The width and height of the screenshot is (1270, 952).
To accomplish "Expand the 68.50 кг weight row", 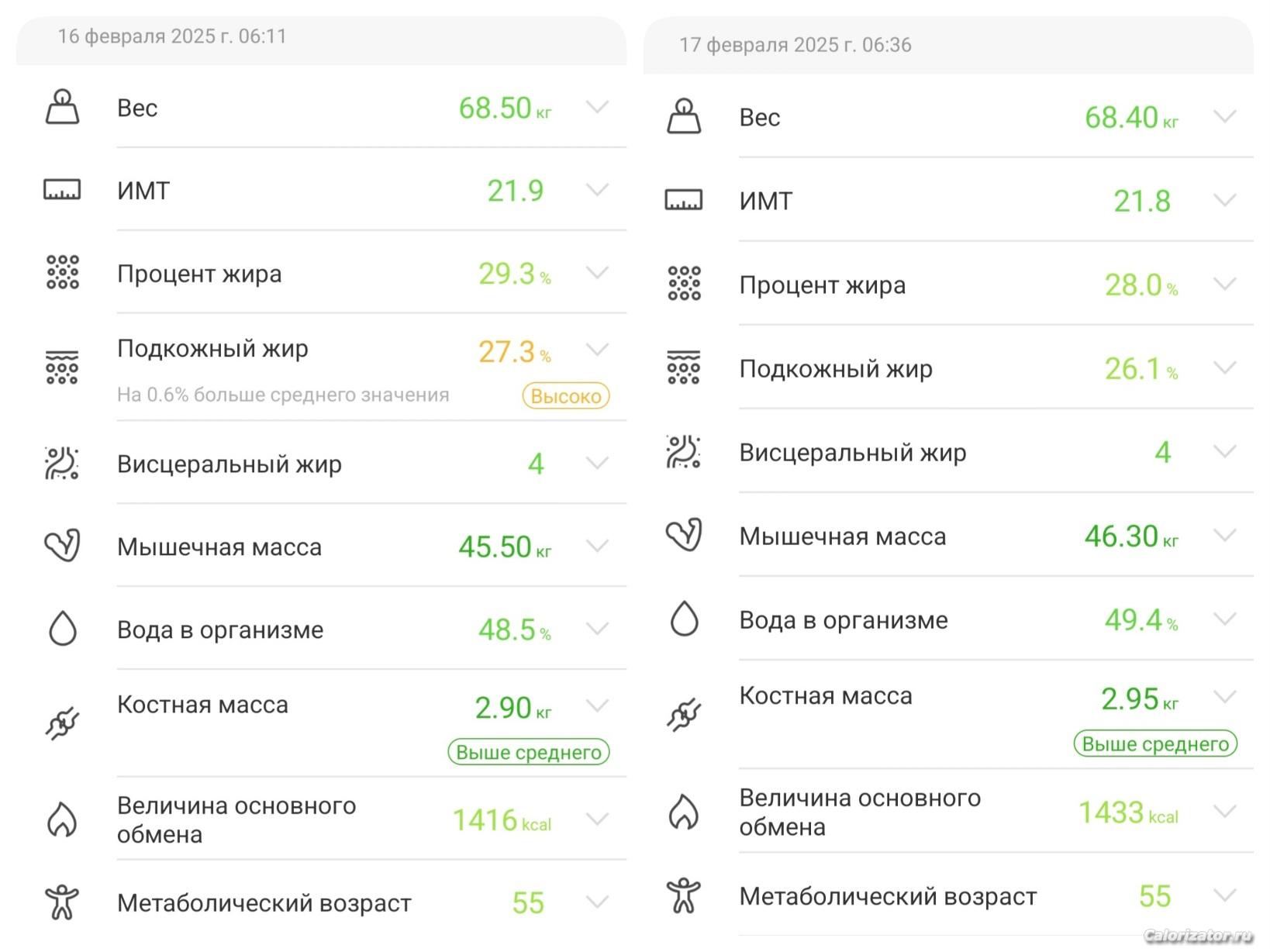I will [597, 107].
